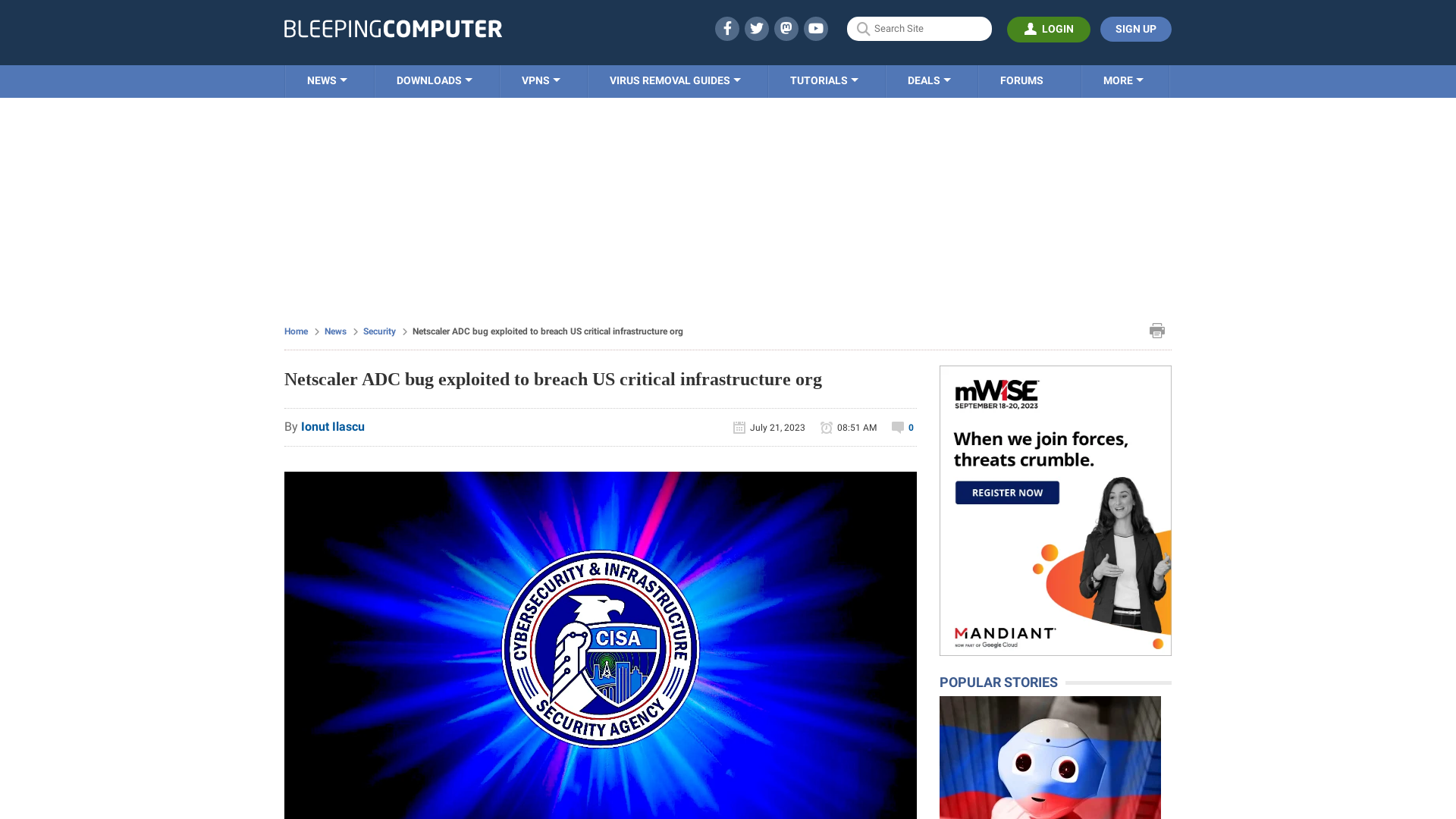1456x819 pixels.
Task: Open the Twitter social icon link
Action: (x=756, y=29)
